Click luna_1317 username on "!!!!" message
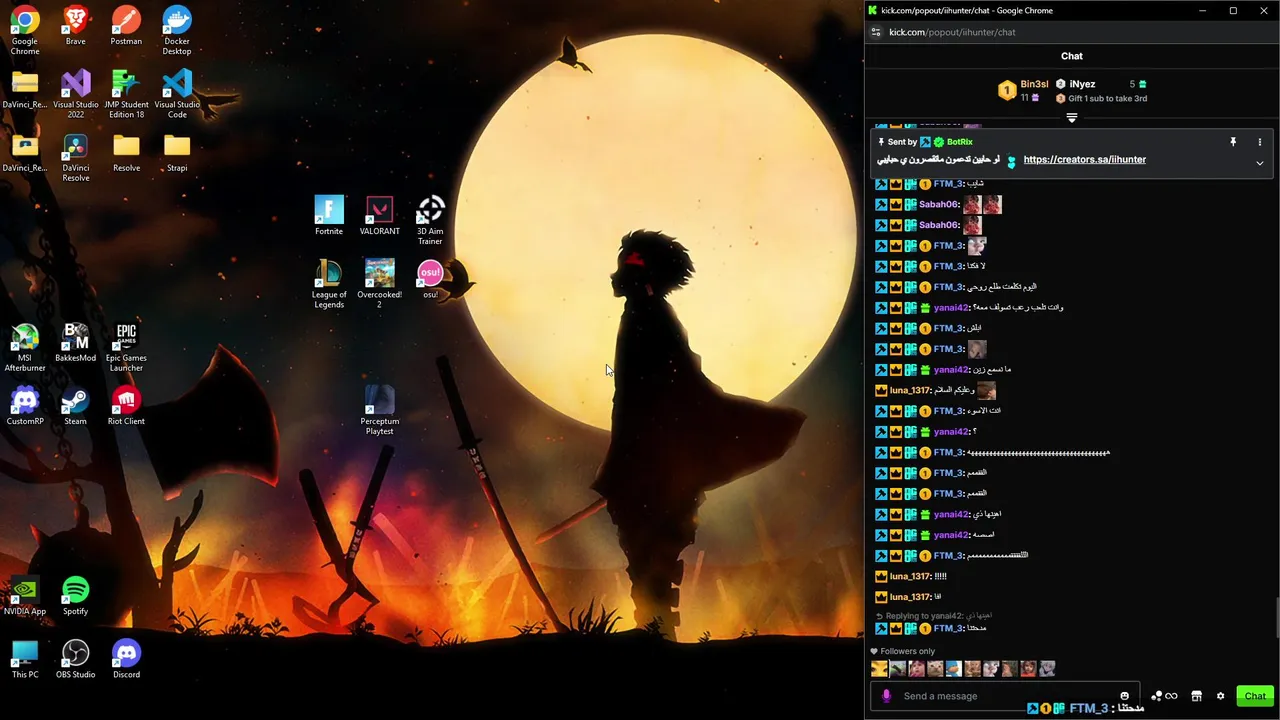1280x720 pixels. [909, 576]
